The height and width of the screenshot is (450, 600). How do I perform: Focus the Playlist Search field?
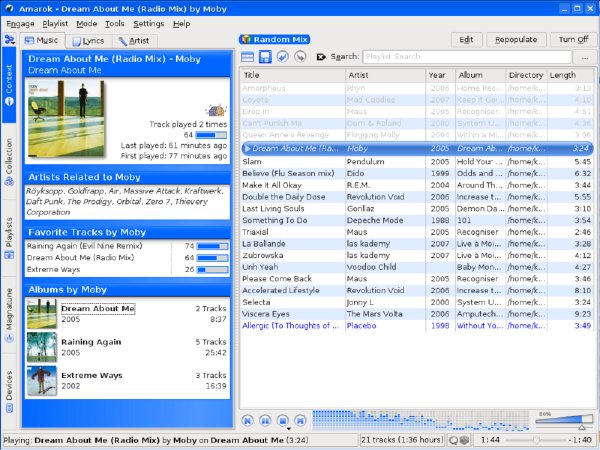[x=467, y=57]
